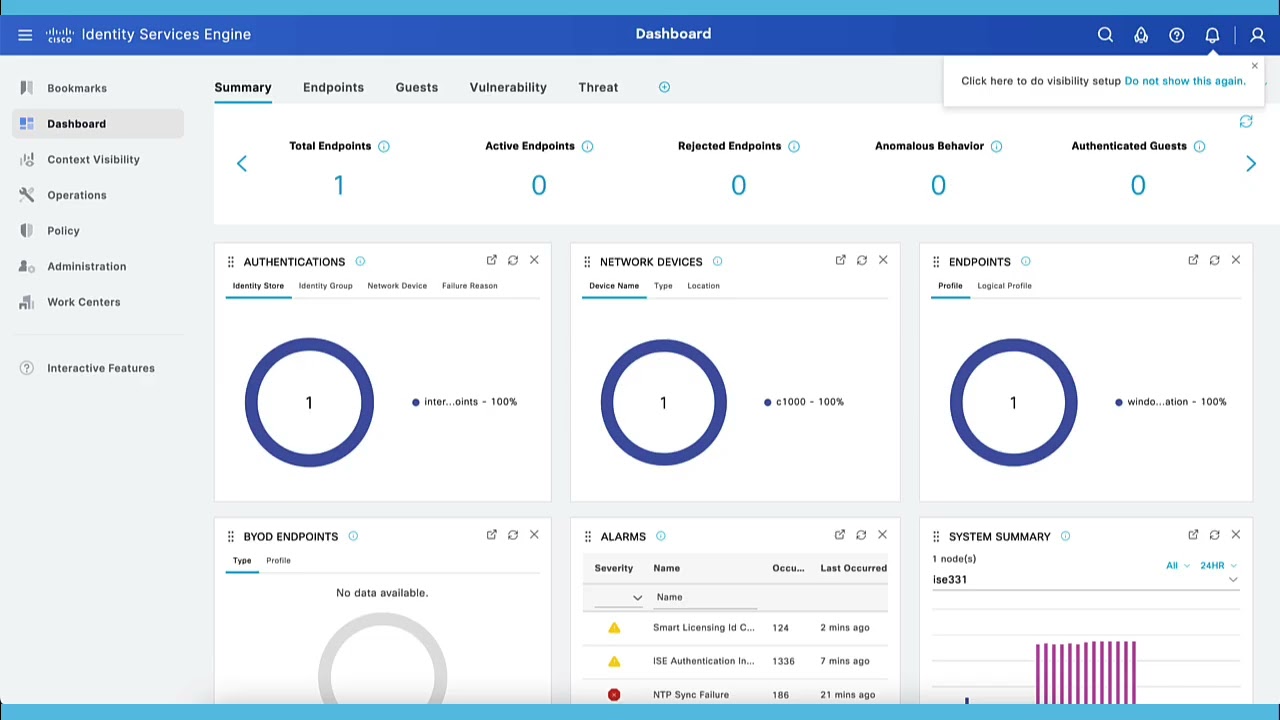Click the search magnifier icon in header

1105,35
